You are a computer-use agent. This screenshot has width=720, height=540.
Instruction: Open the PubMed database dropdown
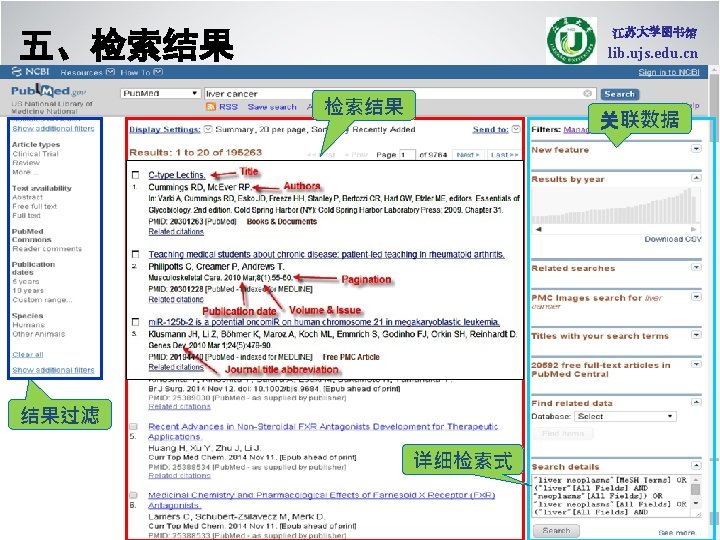click(160, 93)
